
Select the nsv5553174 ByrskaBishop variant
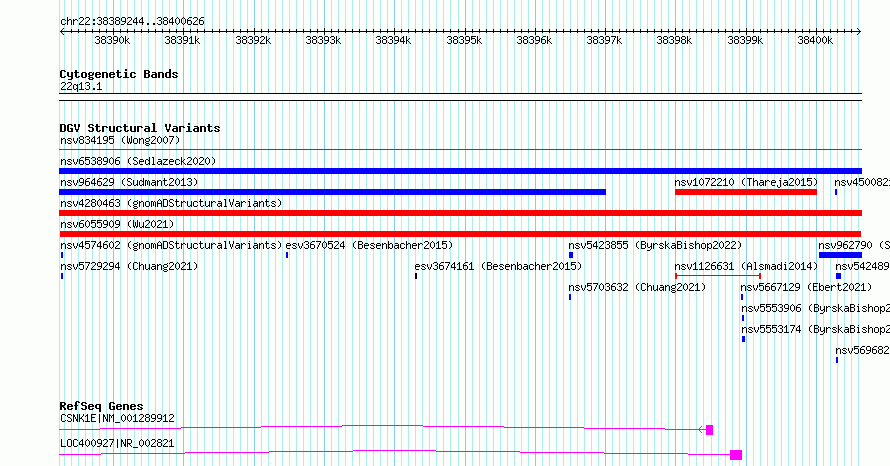point(816,329)
